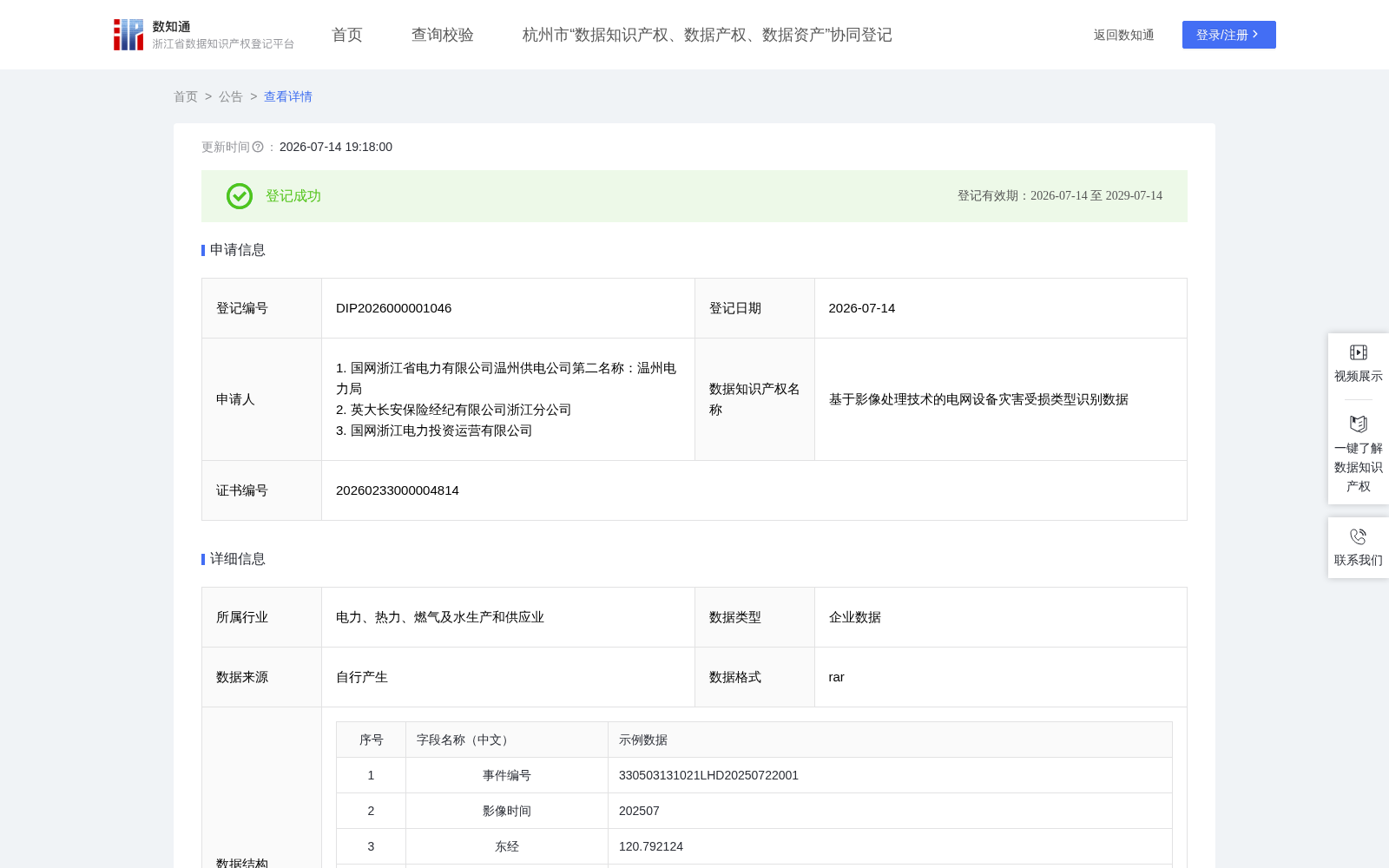Click the 字段名称（中文） column header
This screenshot has height=868, width=1389.
click(507, 740)
